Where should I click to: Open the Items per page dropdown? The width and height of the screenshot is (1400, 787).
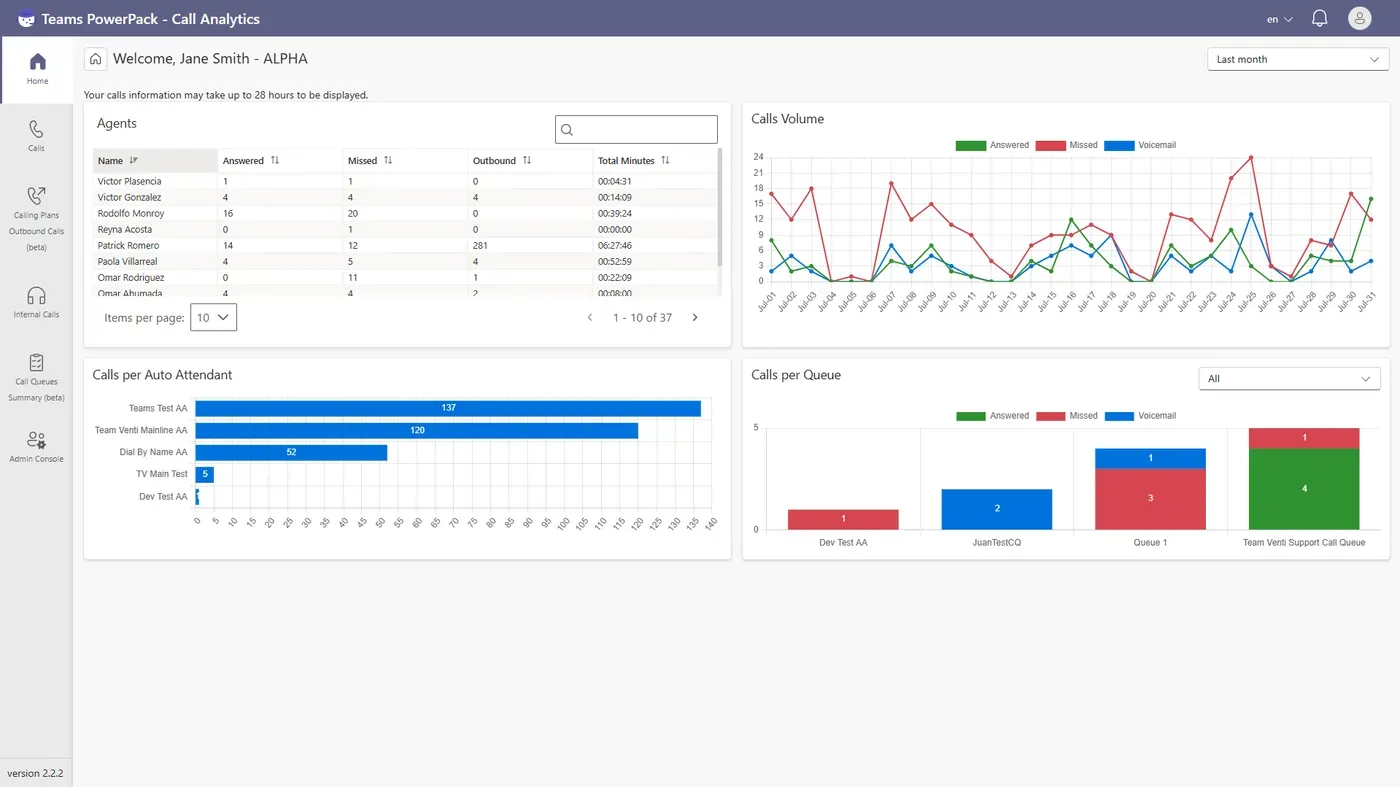(213, 317)
